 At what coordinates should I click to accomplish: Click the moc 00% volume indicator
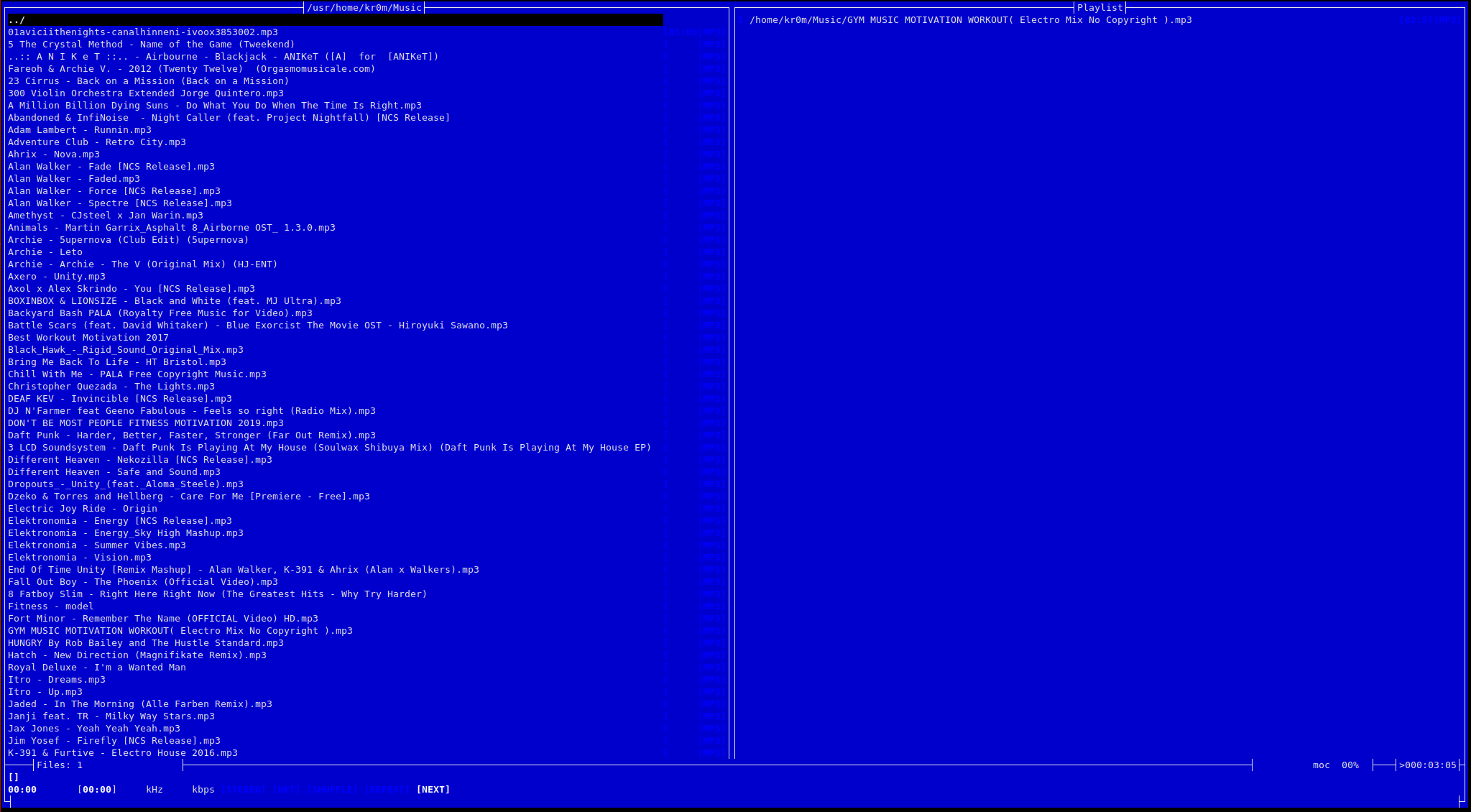(x=1335, y=765)
